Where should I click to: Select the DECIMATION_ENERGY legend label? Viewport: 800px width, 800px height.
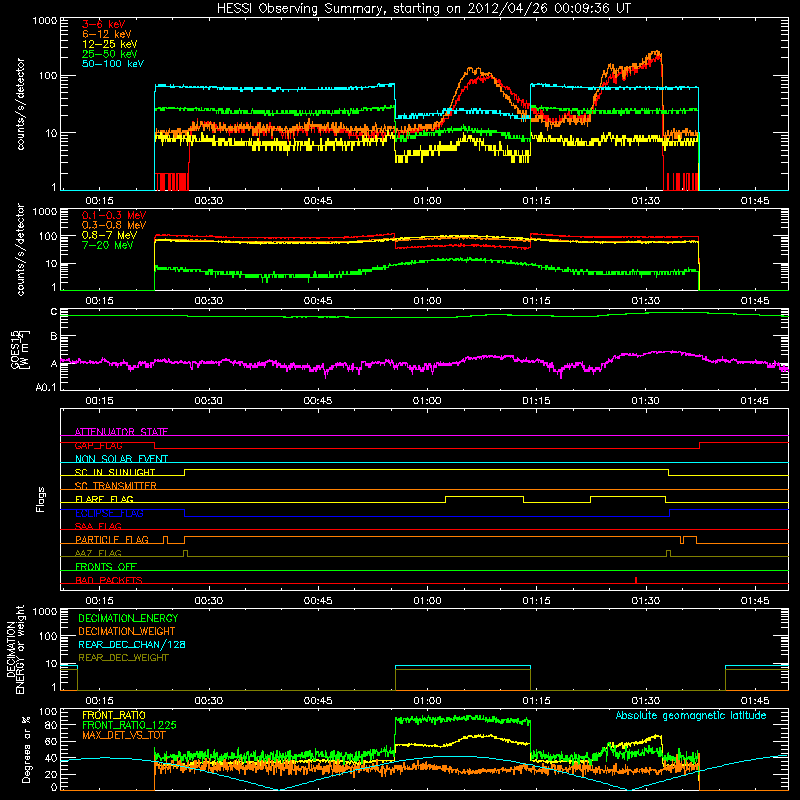(x=128, y=618)
